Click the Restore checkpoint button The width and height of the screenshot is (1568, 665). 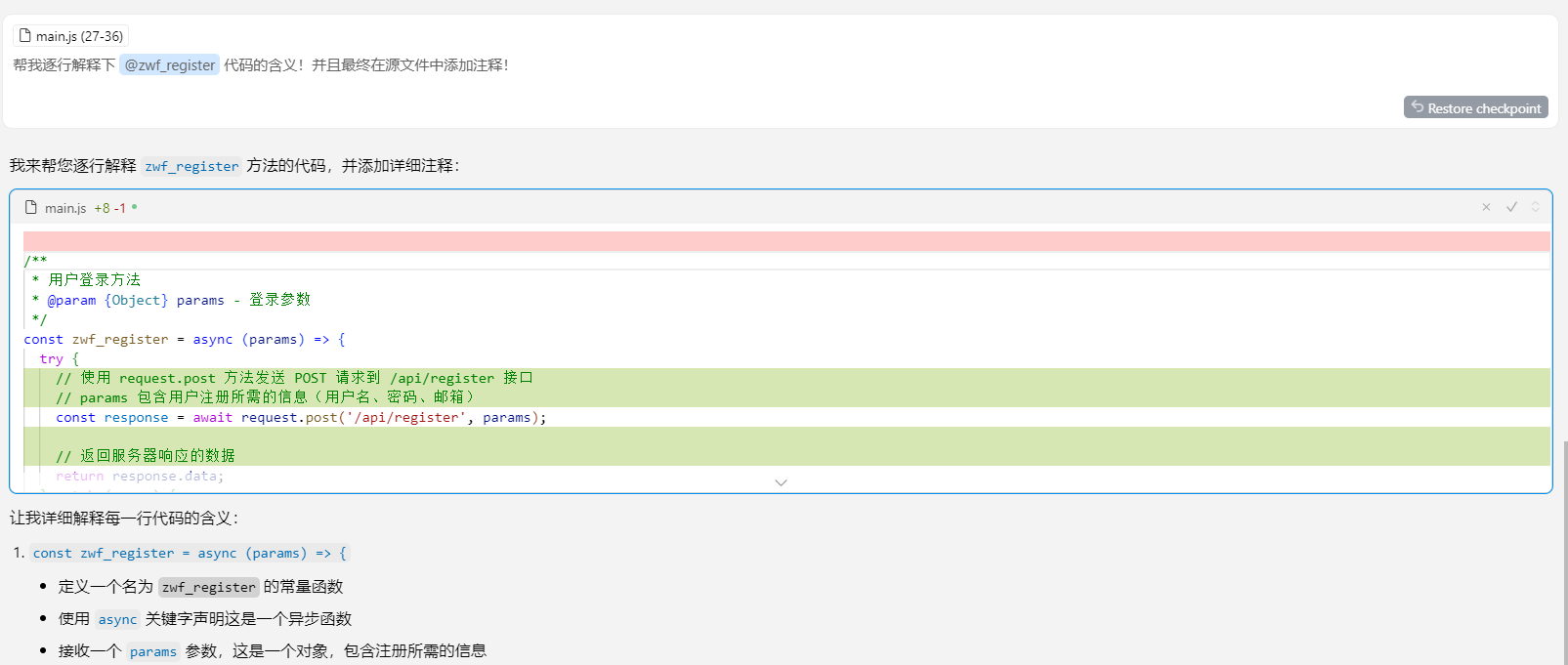(1475, 107)
